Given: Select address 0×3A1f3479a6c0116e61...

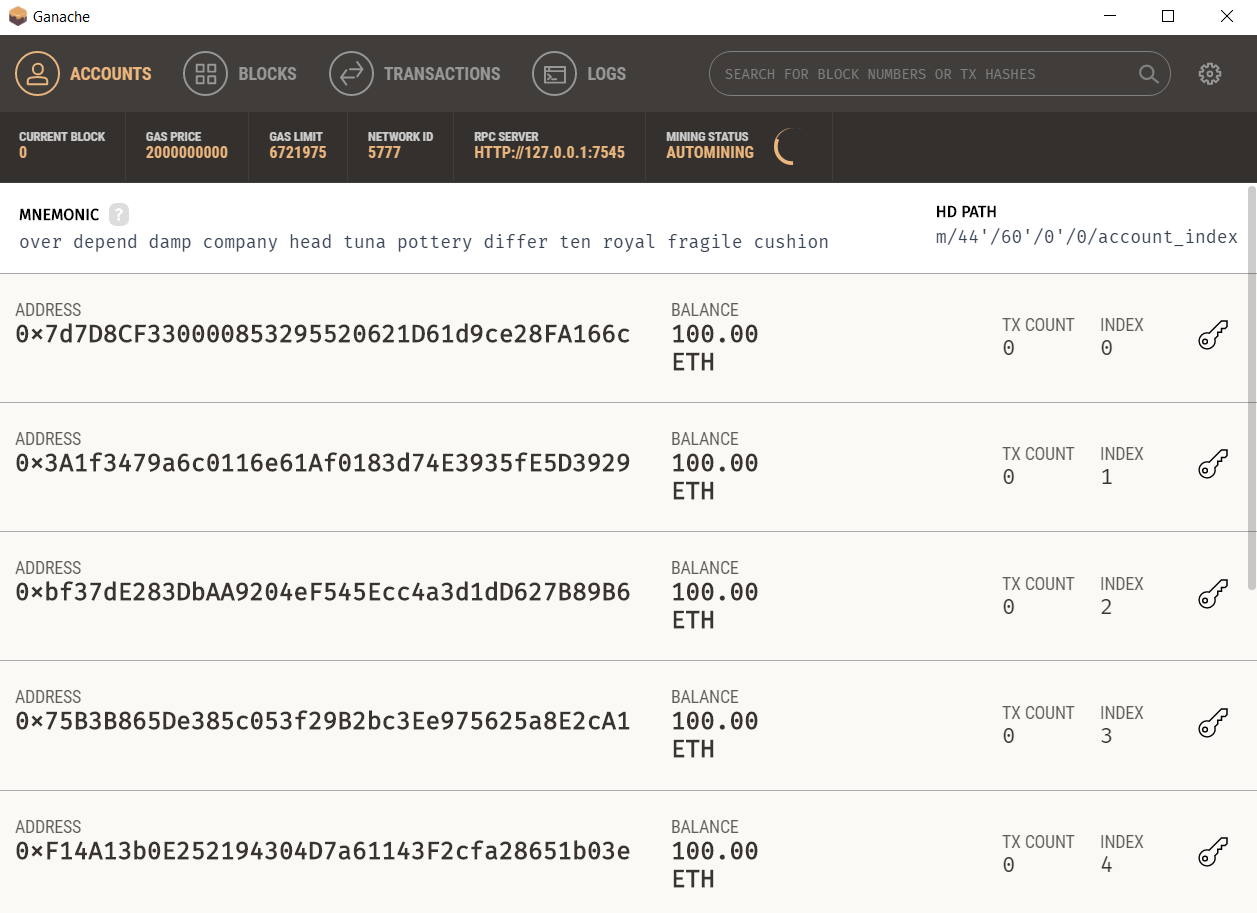Looking at the screenshot, I should 323,464.
